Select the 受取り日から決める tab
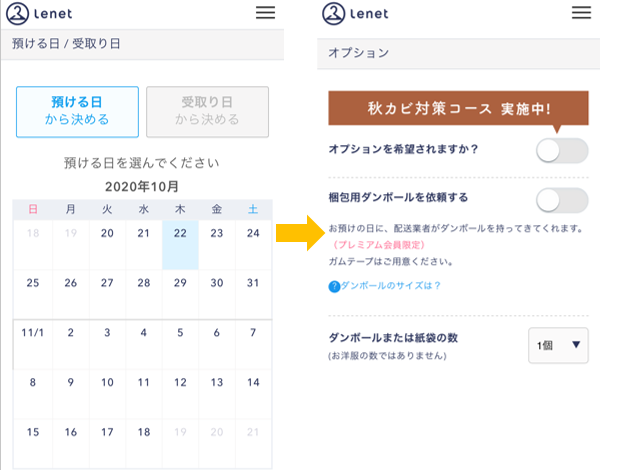This screenshot has height=470, width=634. tap(207, 112)
